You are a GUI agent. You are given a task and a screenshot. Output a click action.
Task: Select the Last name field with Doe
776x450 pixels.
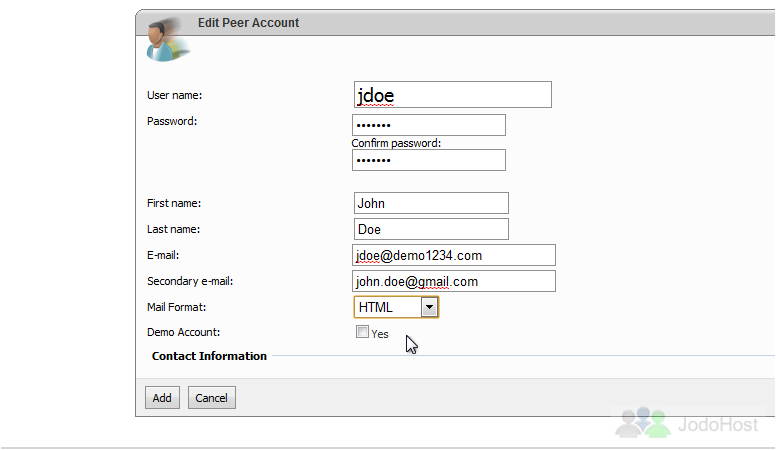431,229
